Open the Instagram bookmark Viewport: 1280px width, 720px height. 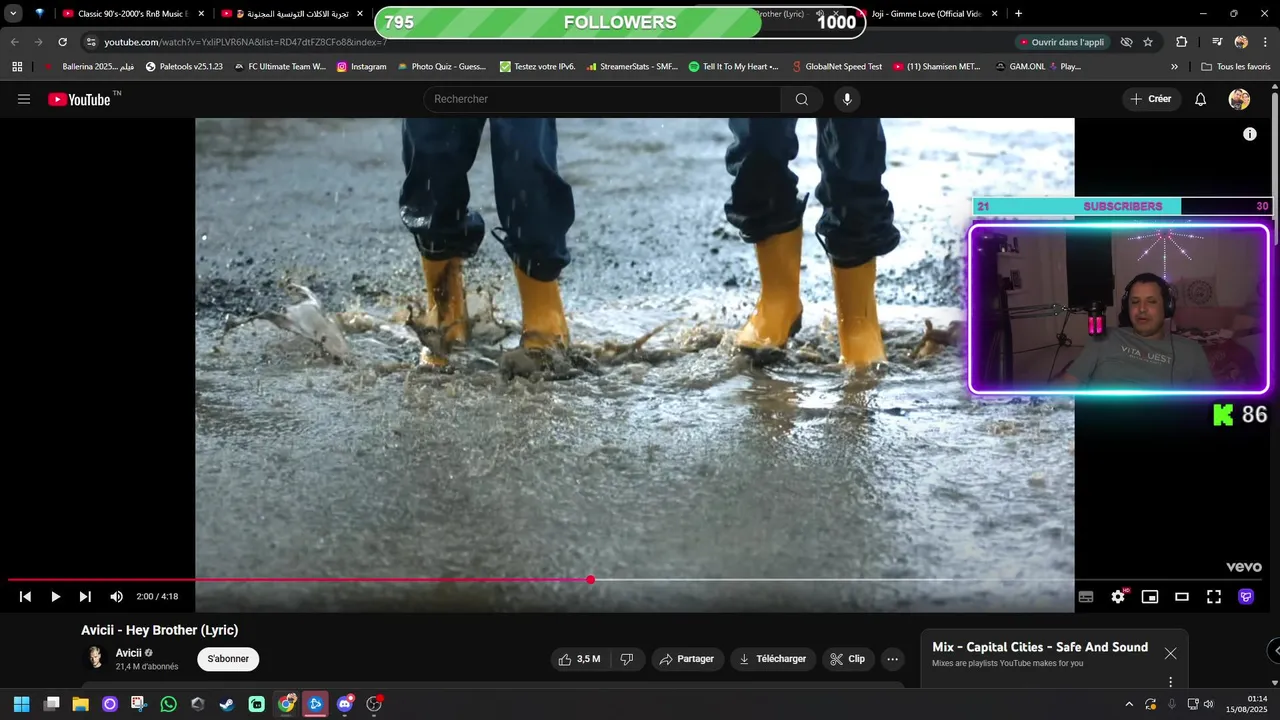coord(361,67)
